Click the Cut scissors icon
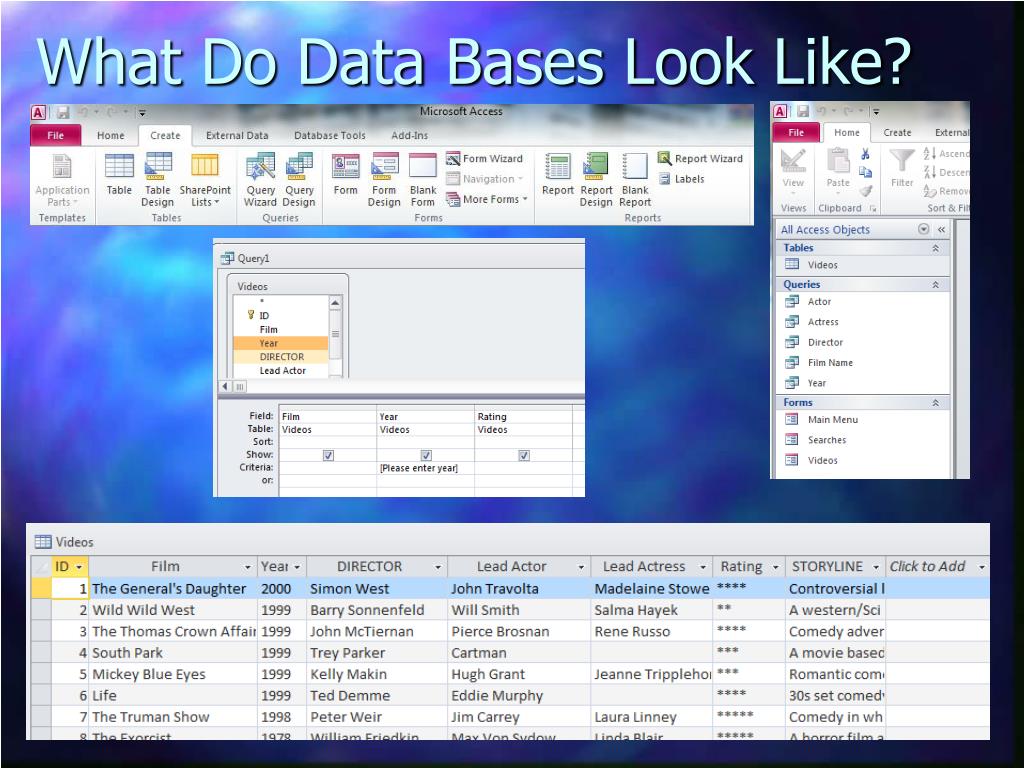Viewport: 1024px width, 768px height. pyautogui.click(x=865, y=154)
